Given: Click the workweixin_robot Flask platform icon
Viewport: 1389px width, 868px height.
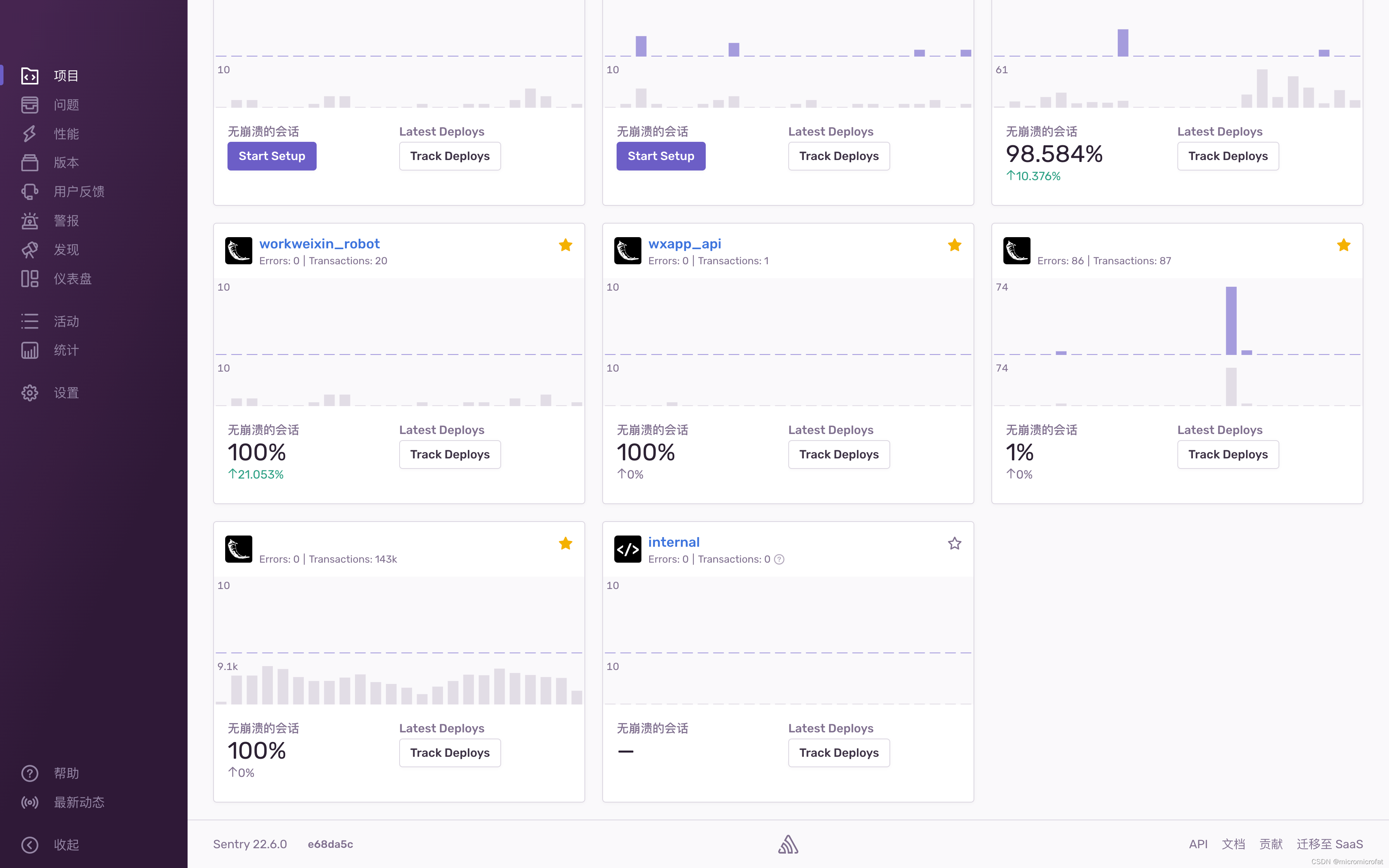Looking at the screenshot, I should tap(239, 251).
